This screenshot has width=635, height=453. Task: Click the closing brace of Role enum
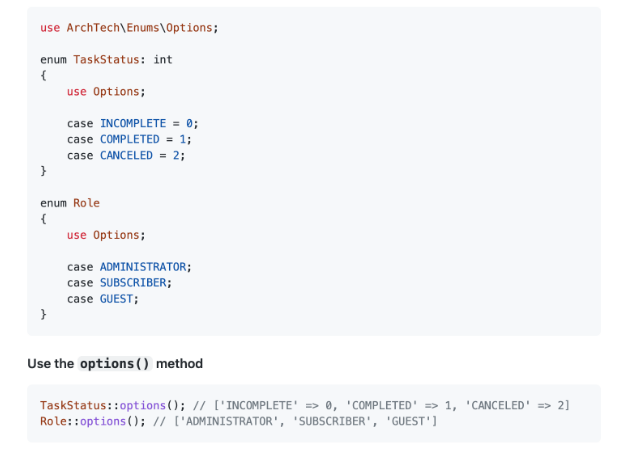point(43,315)
